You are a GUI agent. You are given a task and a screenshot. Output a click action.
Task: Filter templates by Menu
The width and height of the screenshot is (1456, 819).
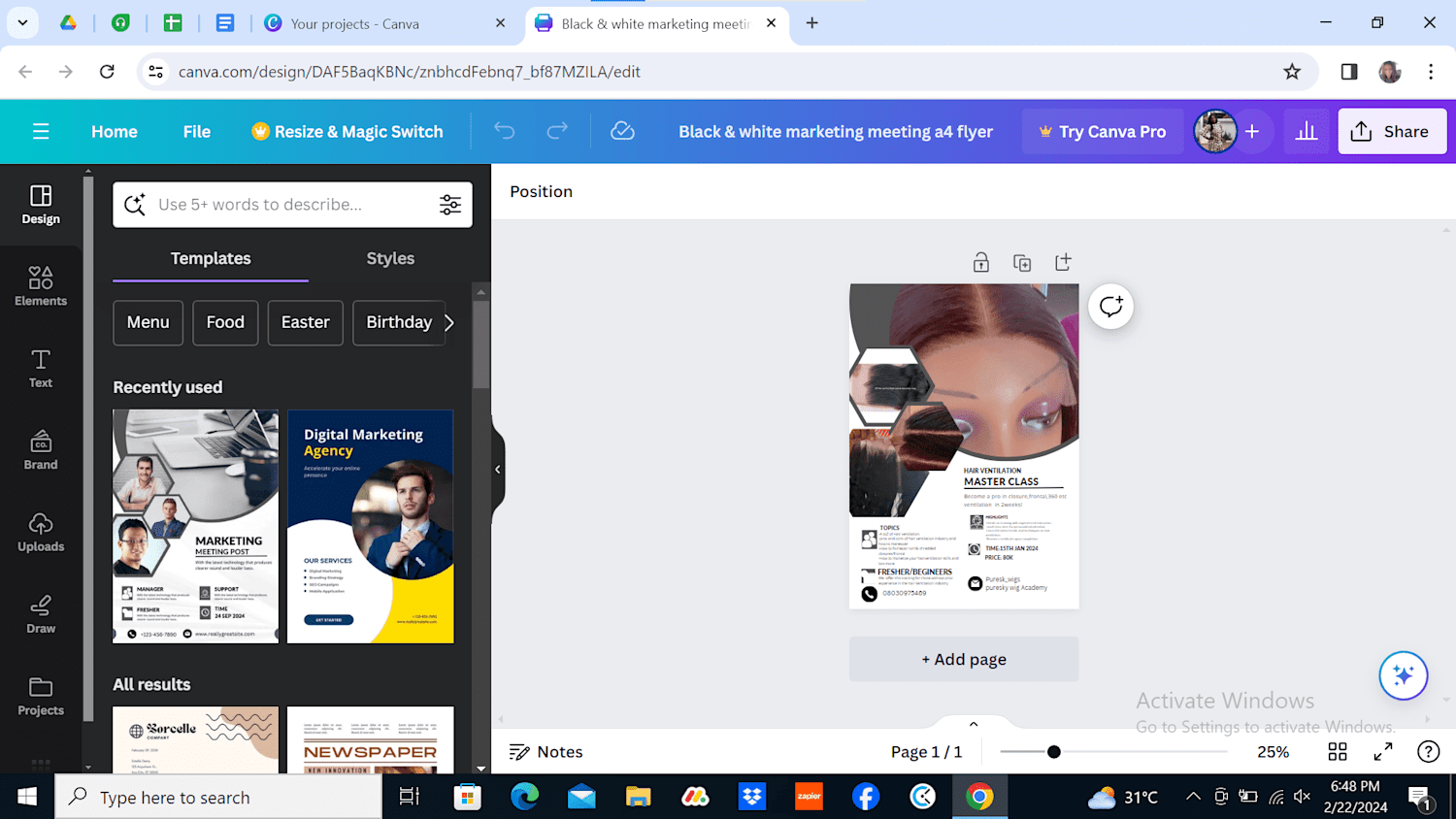tap(148, 322)
